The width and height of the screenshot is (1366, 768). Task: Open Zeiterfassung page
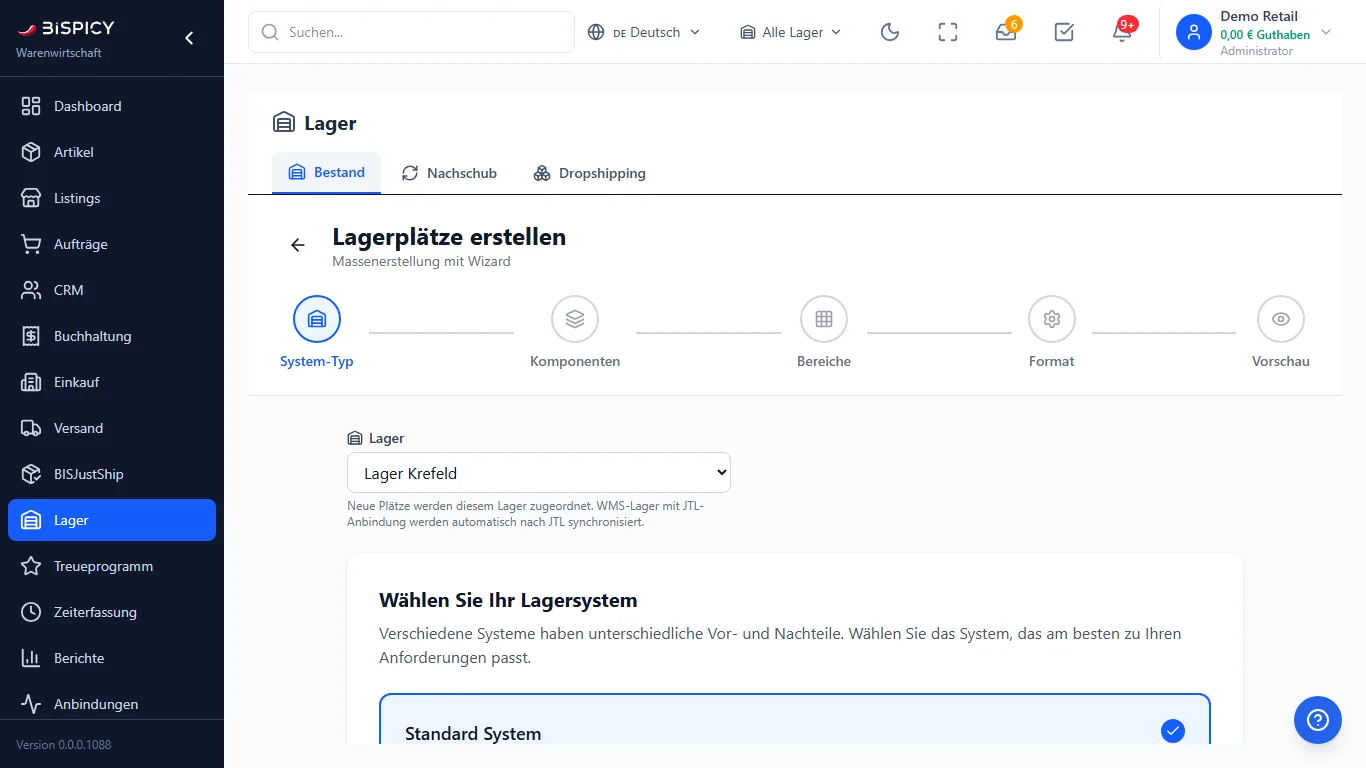tap(112, 612)
